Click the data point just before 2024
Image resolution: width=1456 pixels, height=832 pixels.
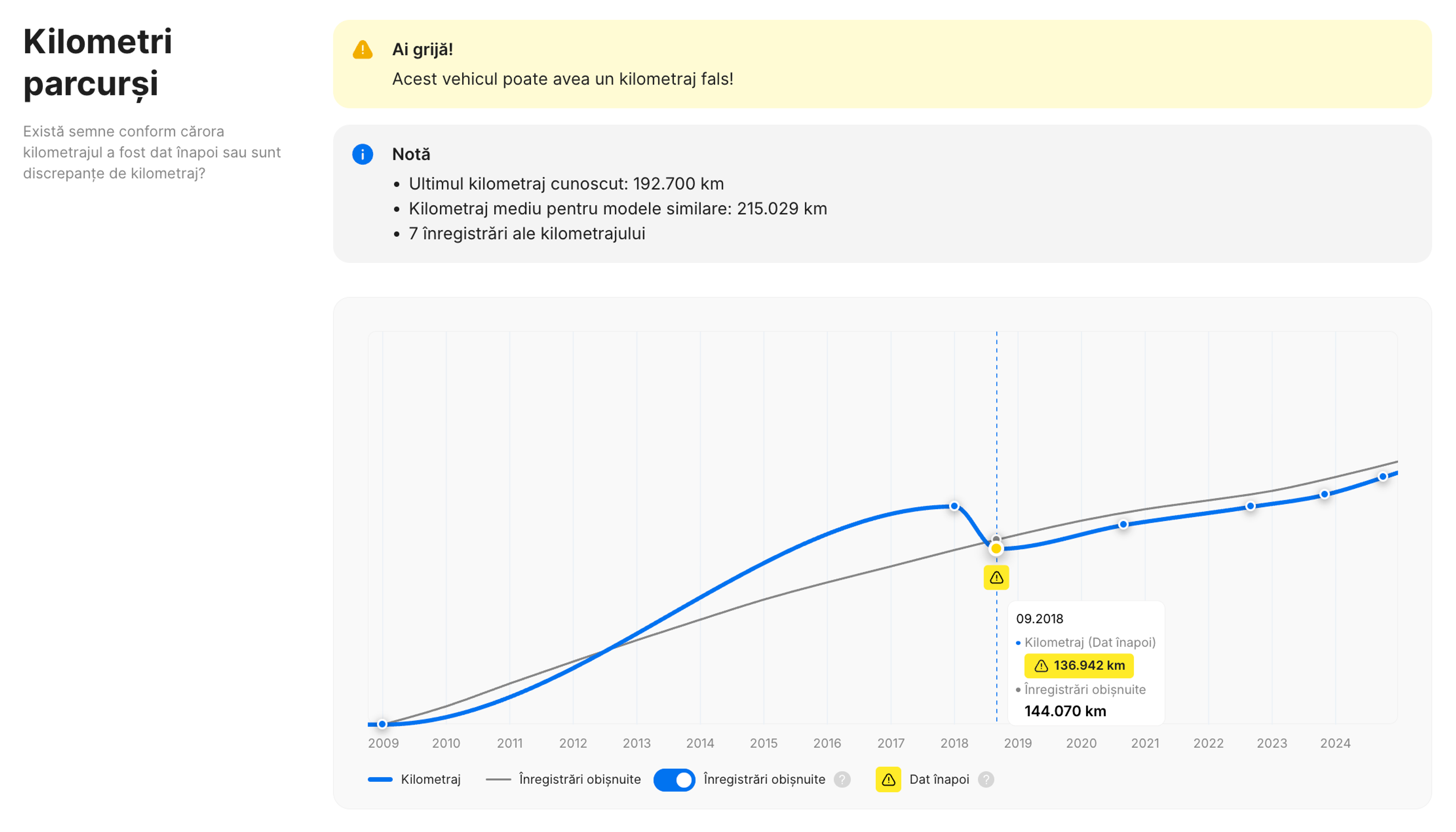pyautogui.click(x=1324, y=494)
